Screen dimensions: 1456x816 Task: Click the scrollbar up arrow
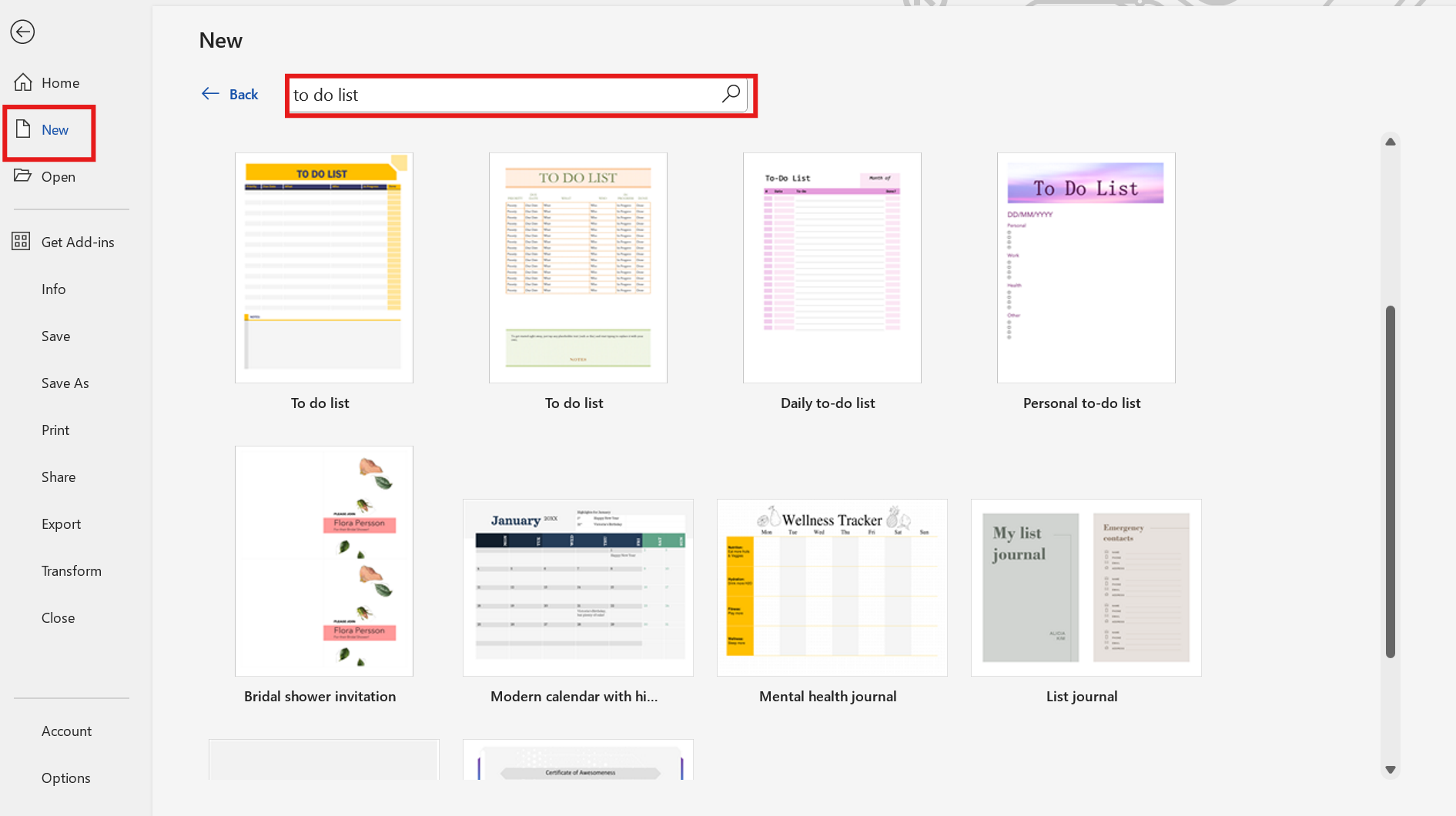click(1390, 142)
